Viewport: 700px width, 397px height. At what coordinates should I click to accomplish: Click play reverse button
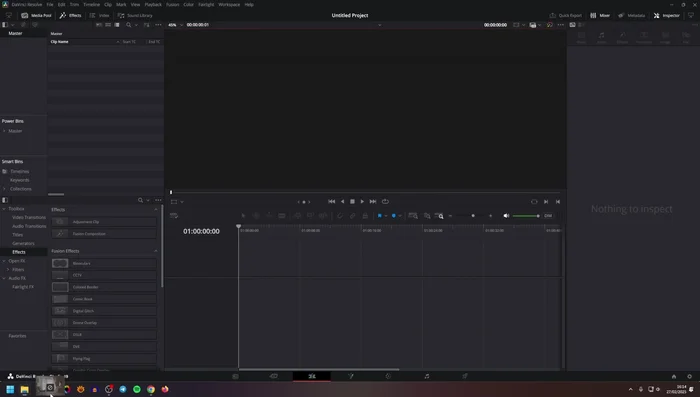pyautogui.click(x=342, y=201)
